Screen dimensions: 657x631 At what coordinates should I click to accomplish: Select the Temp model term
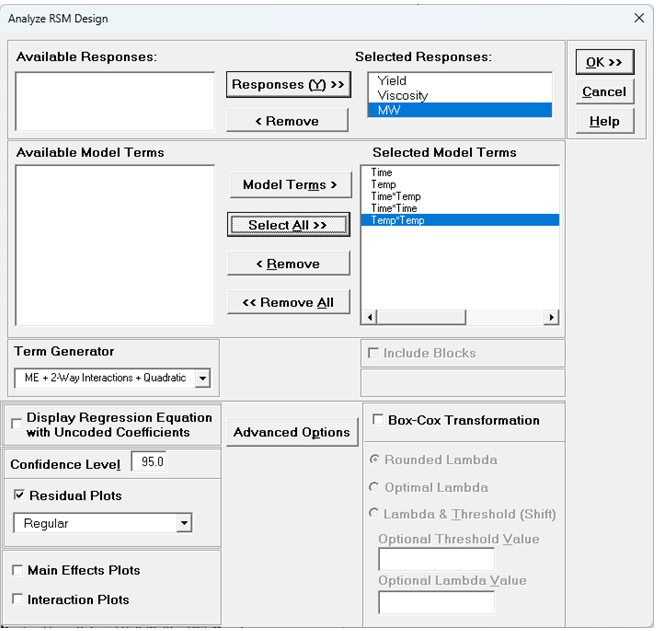tap(460, 184)
